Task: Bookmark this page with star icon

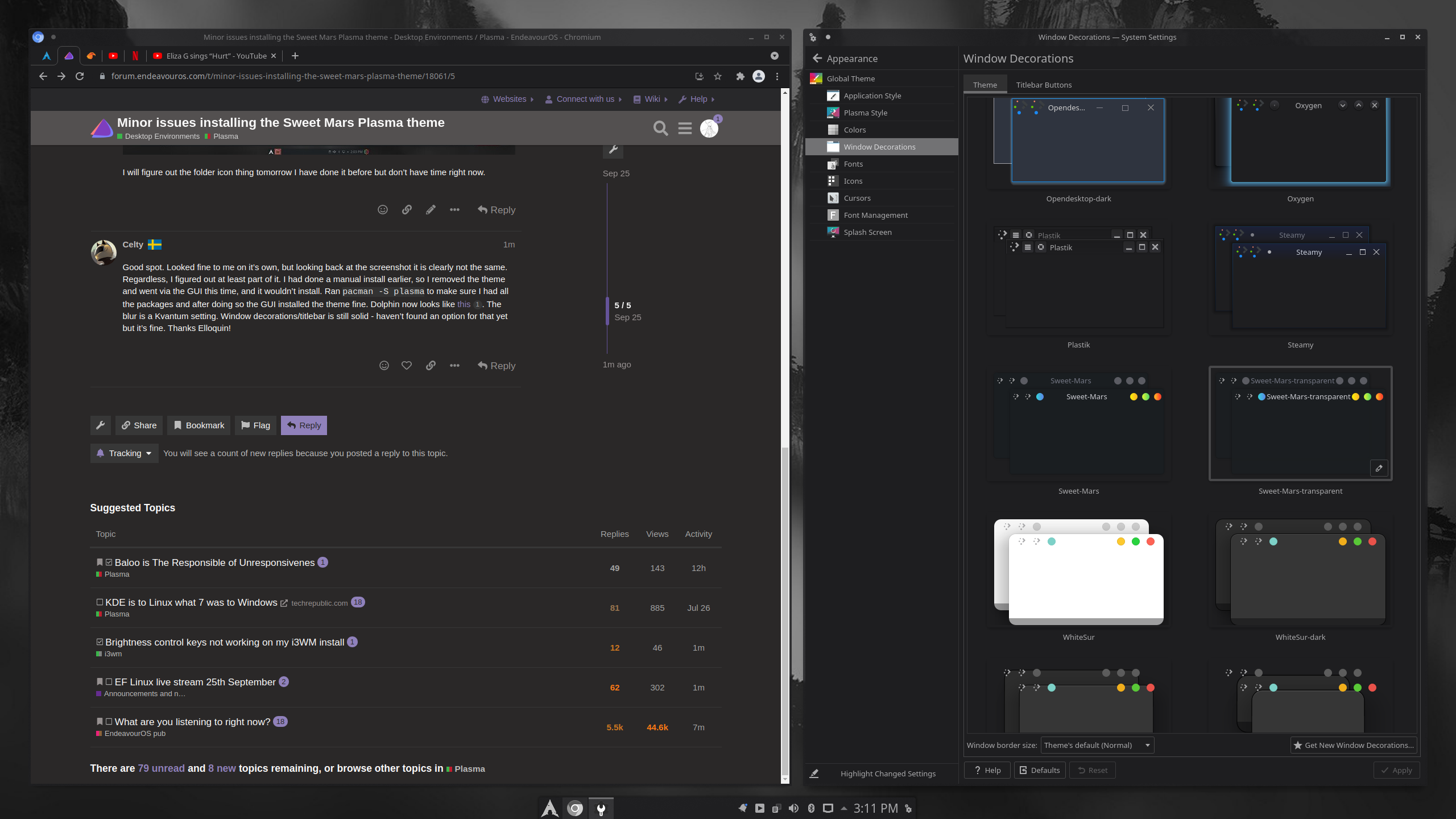Action: (x=718, y=76)
